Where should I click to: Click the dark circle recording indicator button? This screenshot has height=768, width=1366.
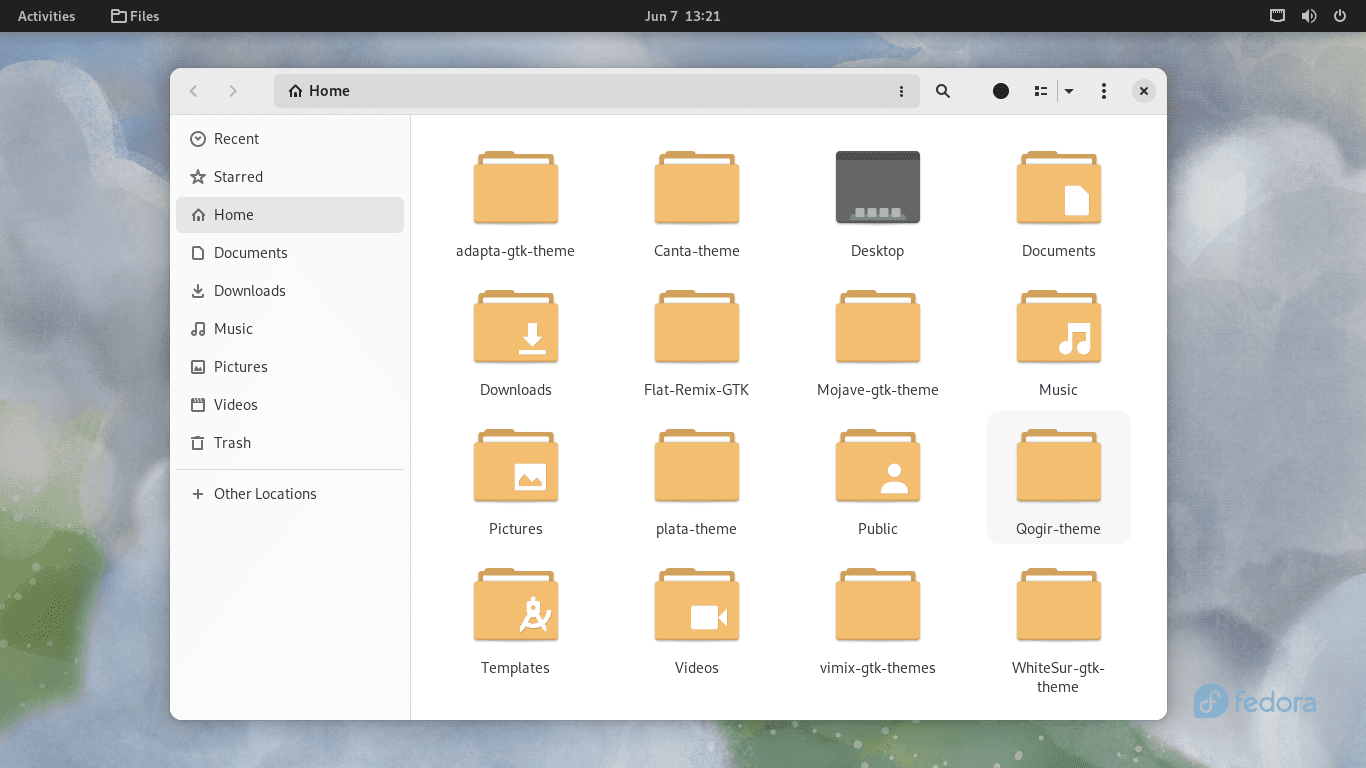tap(1000, 91)
